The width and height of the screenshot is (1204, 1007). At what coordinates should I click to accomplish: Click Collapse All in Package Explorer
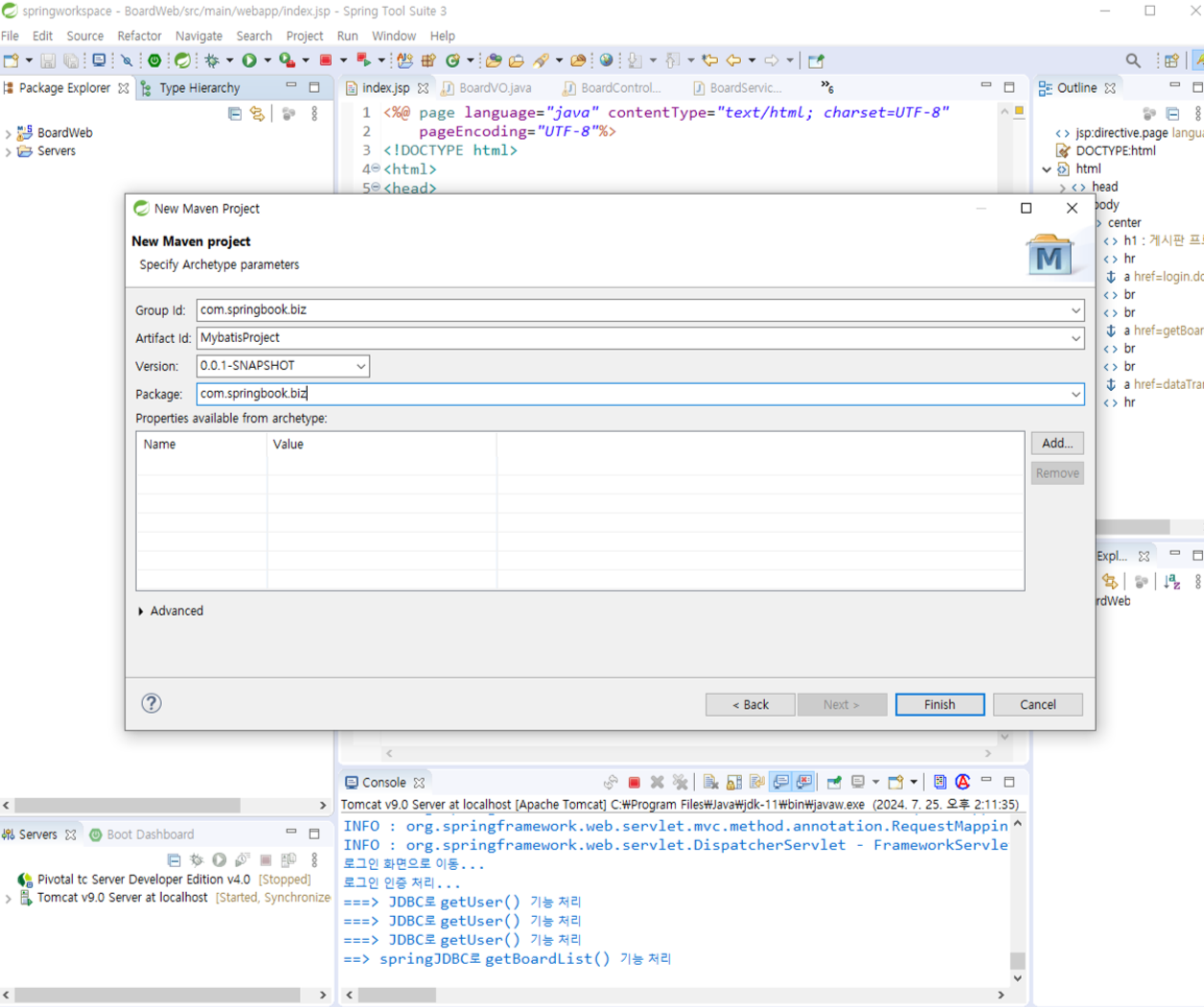pyautogui.click(x=235, y=113)
